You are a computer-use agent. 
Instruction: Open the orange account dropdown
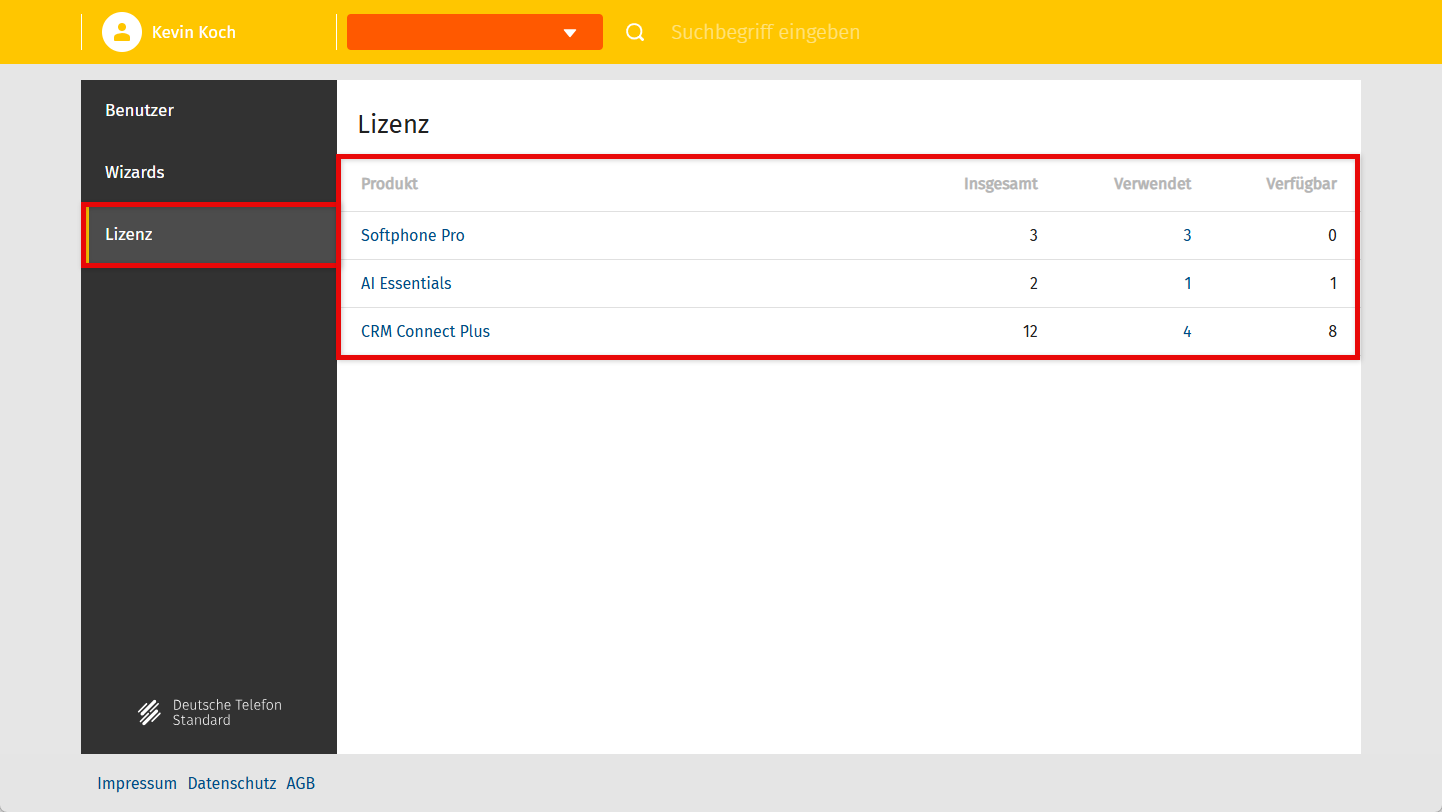click(x=474, y=32)
